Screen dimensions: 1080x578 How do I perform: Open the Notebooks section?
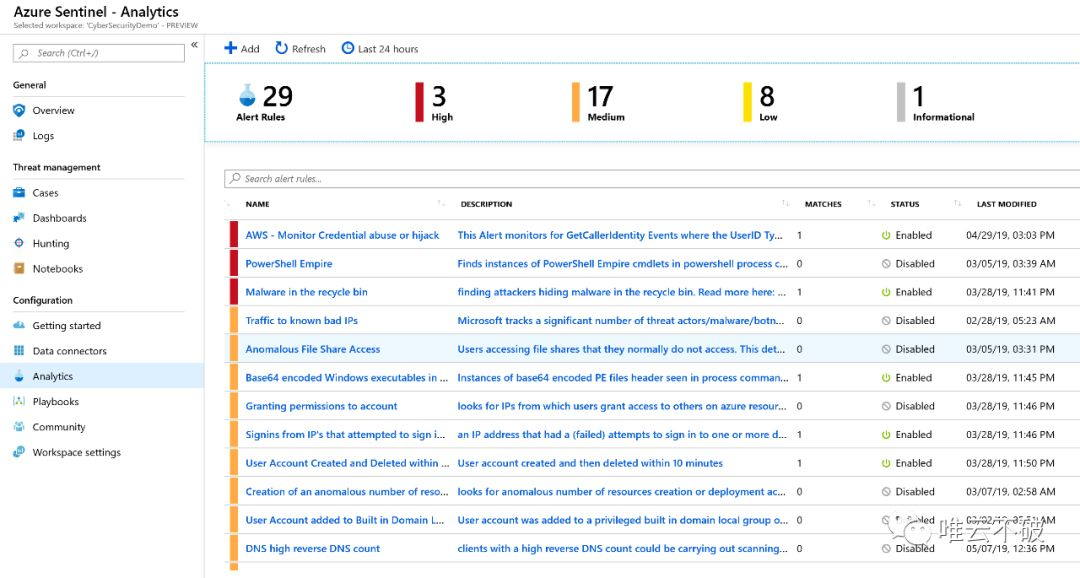click(58, 269)
